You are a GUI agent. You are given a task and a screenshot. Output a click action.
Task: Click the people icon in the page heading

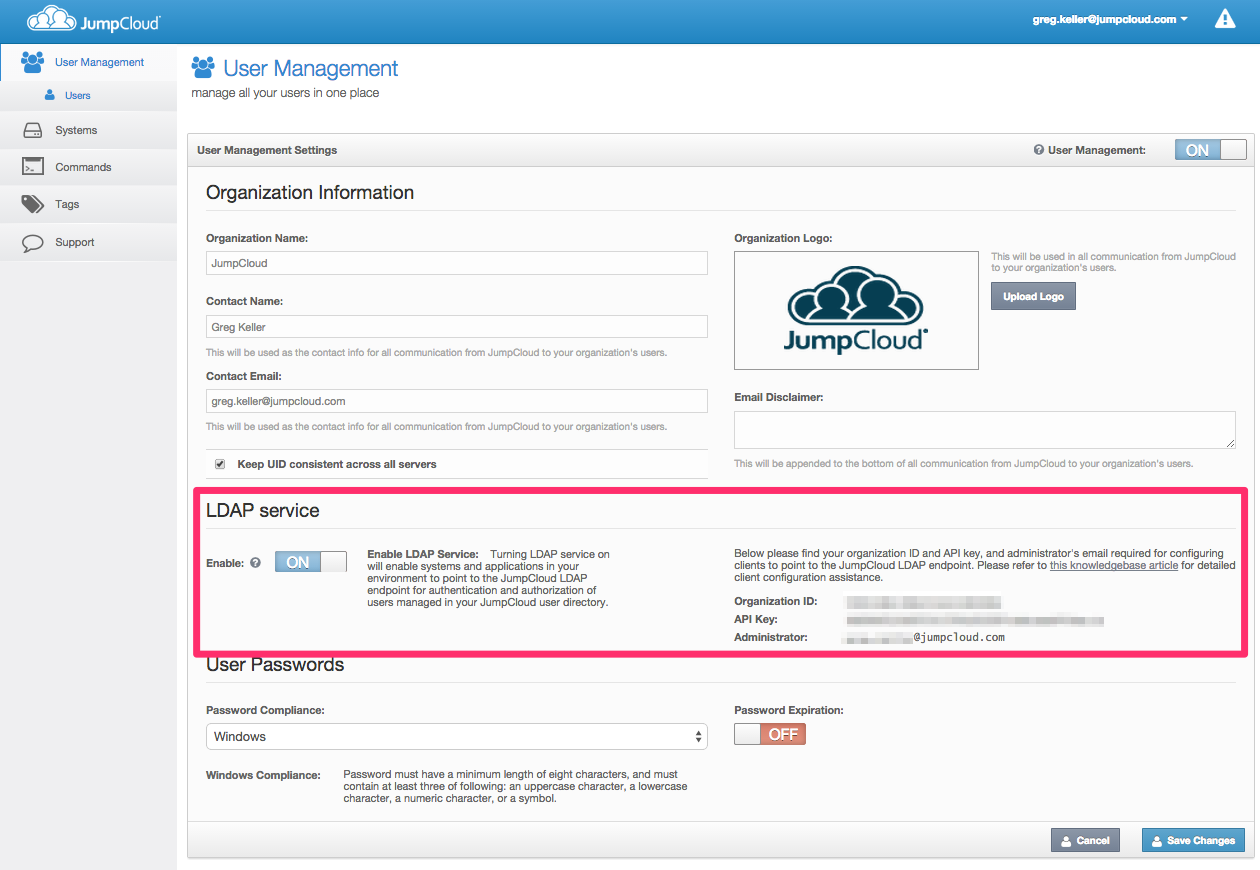203,68
